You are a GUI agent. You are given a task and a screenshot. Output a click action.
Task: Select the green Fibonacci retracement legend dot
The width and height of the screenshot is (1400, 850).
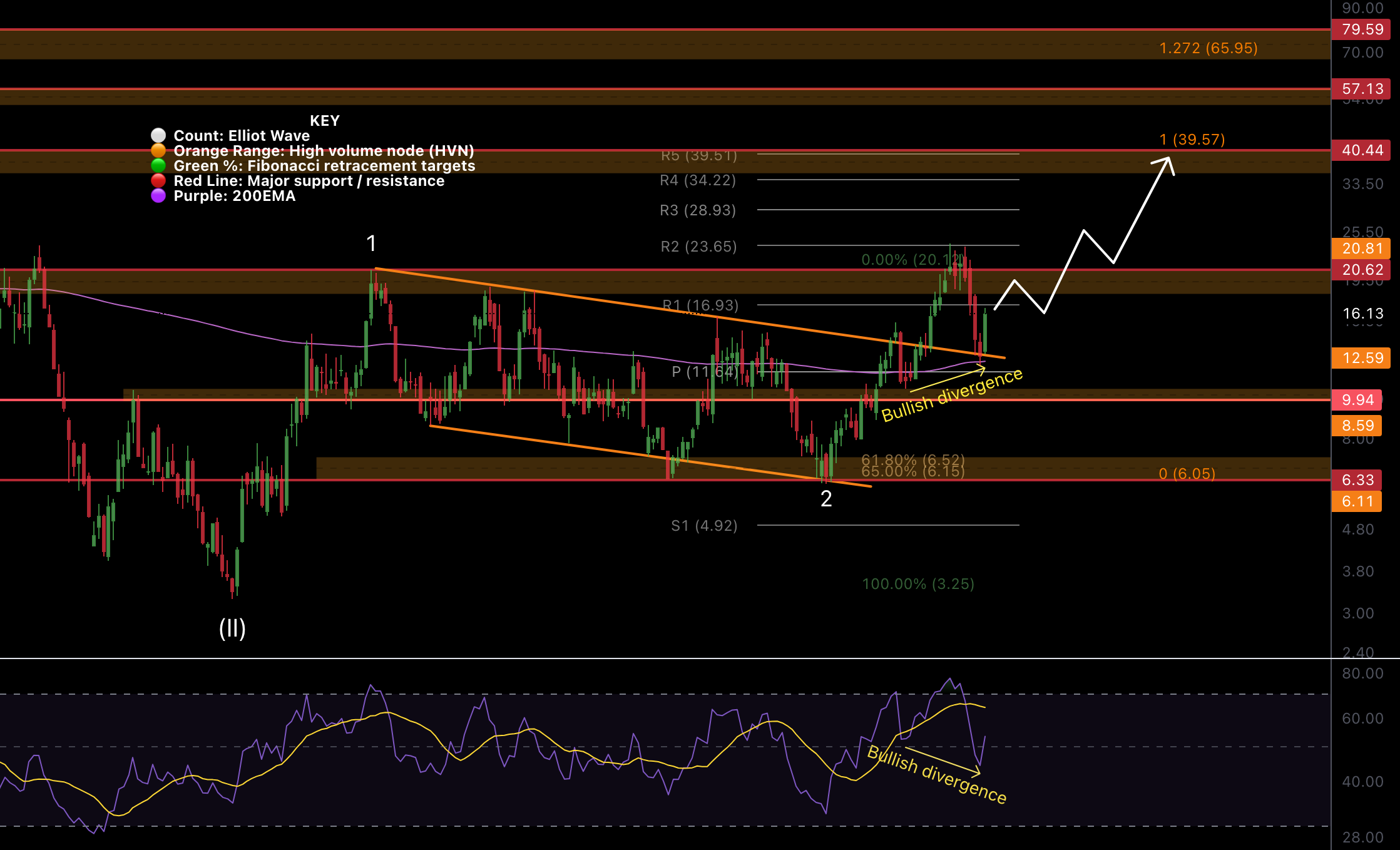(157, 166)
